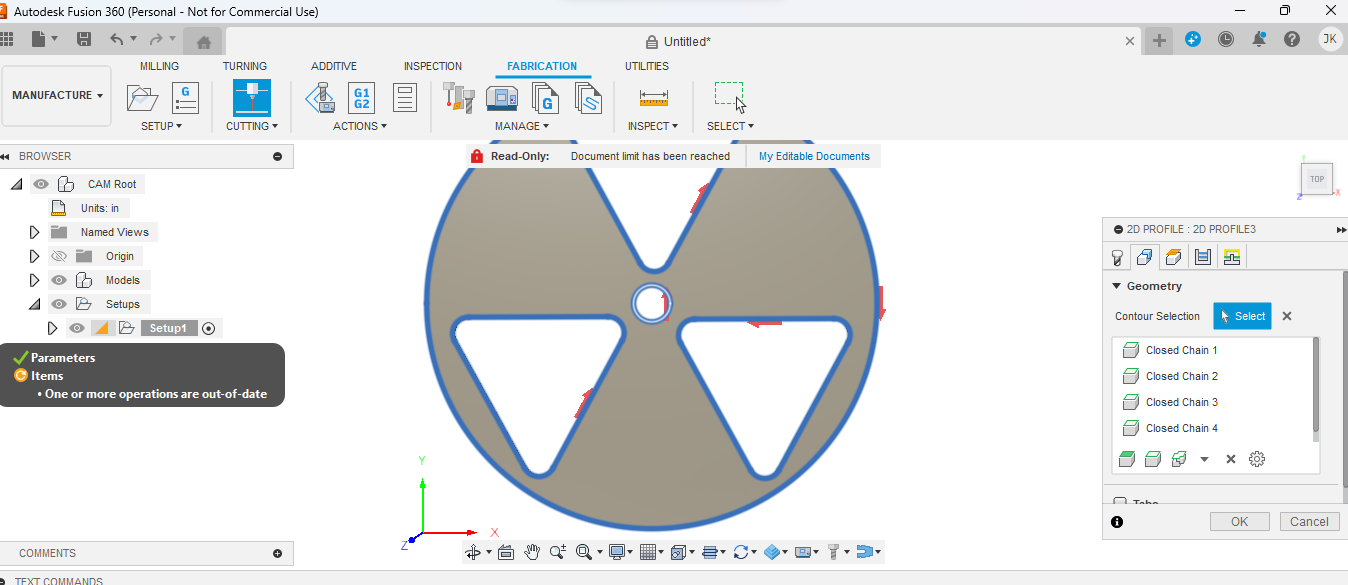This screenshot has height=585, width=1348.
Task: Switch to the UTILITIES tab
Action: click(x=647, y=66)
